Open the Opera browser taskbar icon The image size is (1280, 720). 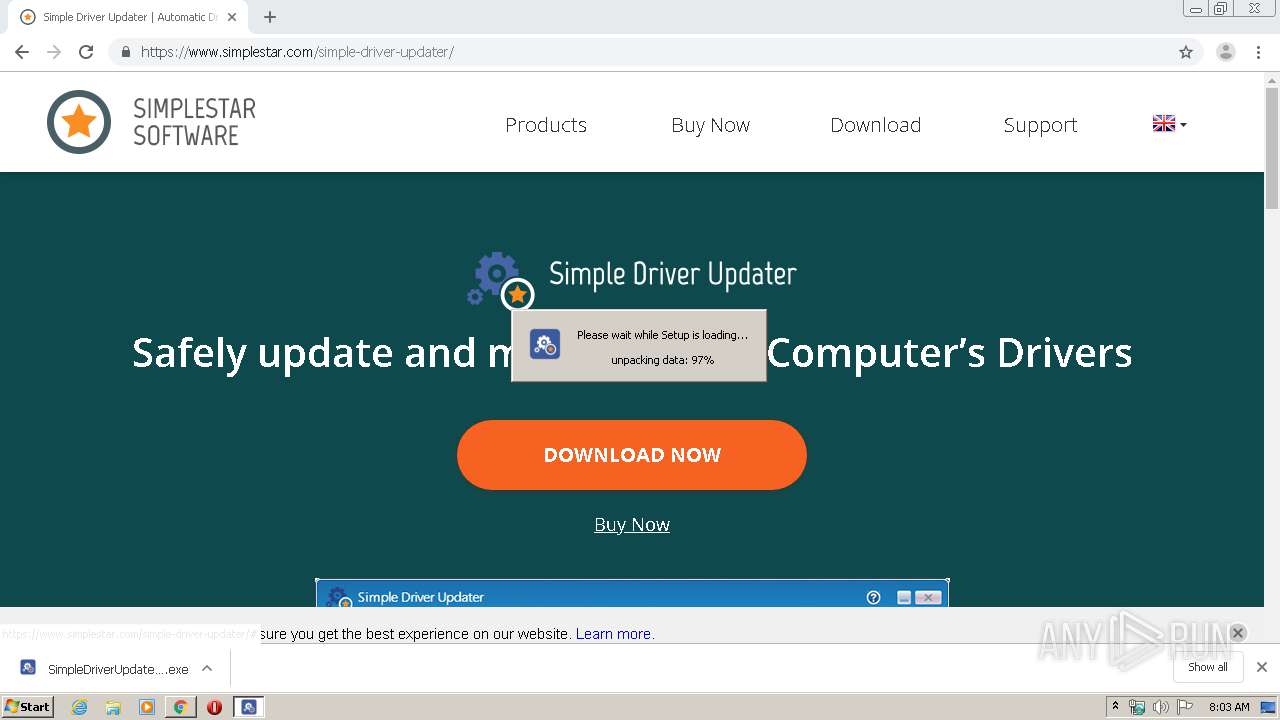point(214,707)
